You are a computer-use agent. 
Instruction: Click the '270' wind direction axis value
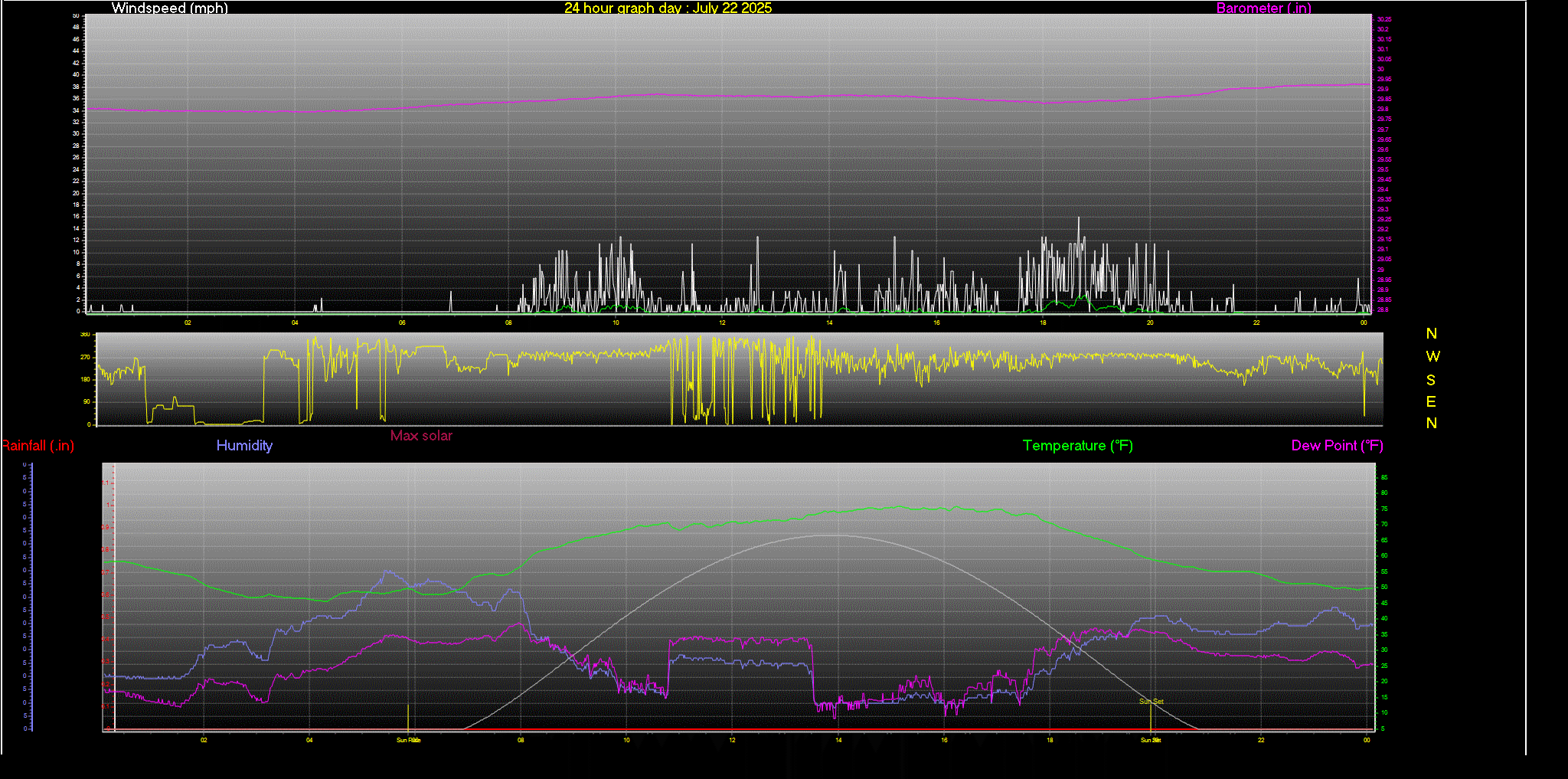tap(85, 357)
